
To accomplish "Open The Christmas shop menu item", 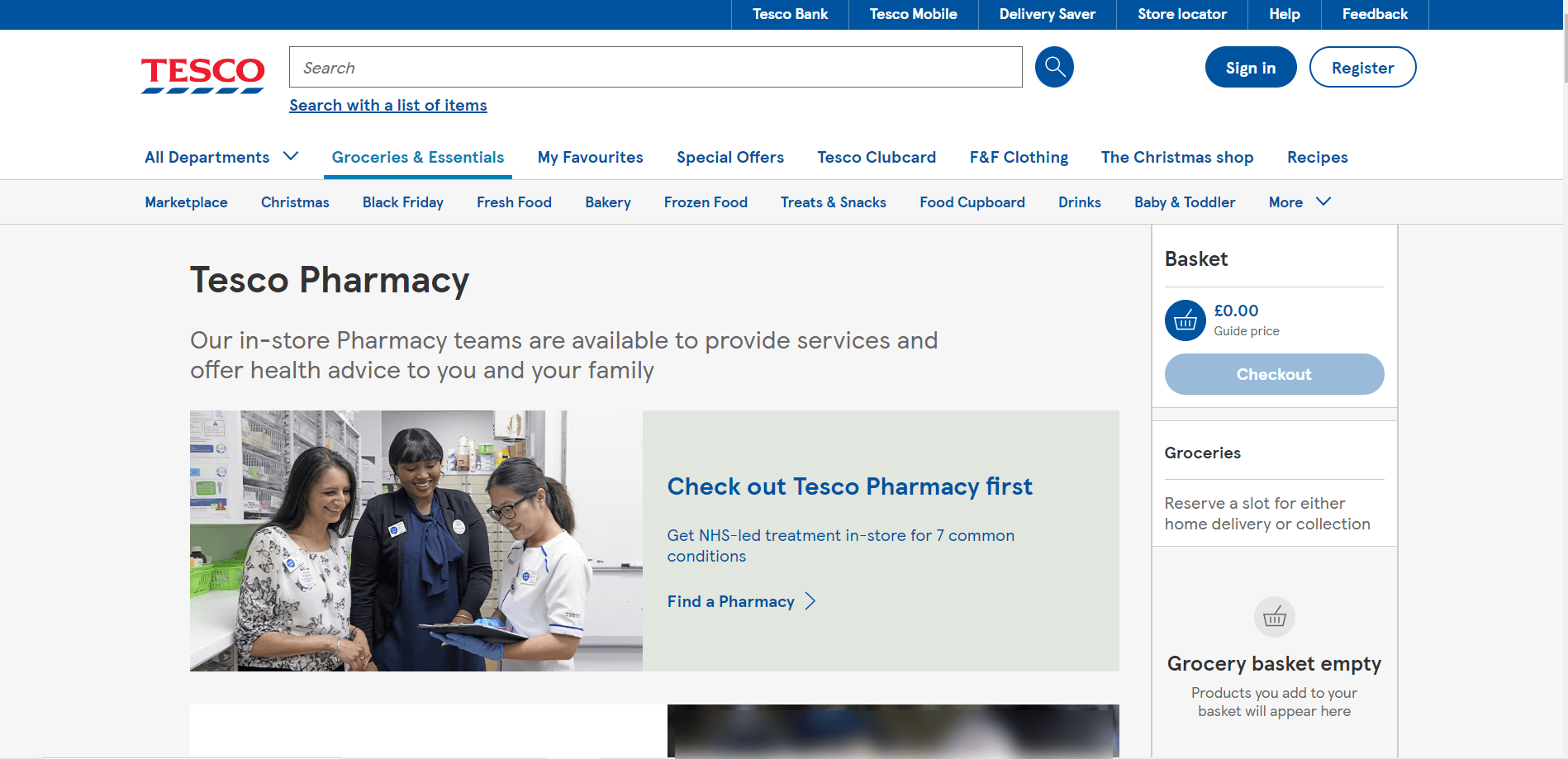I will click(x=1176, y=157).
